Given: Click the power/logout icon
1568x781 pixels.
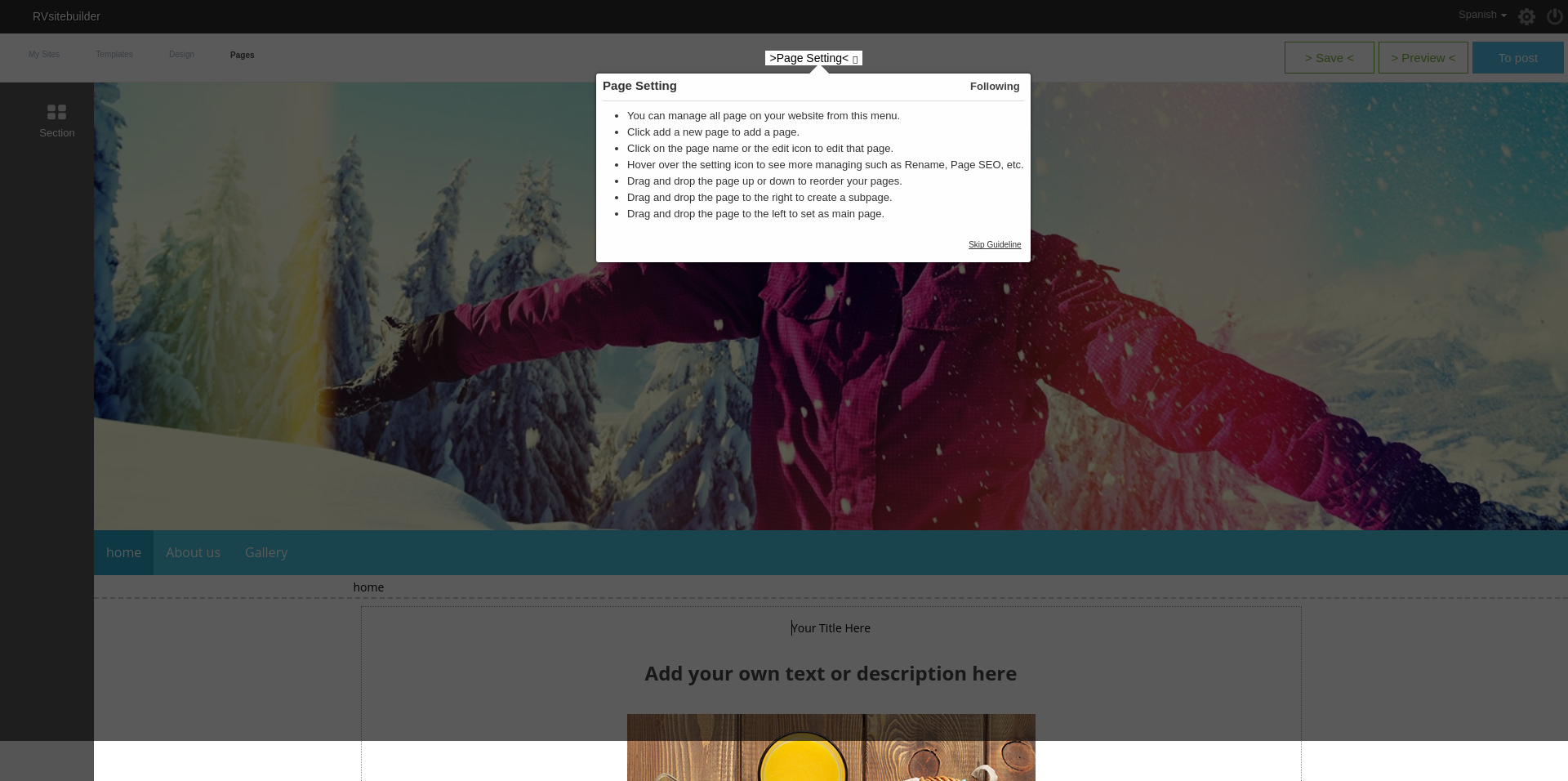Looking at the screenshot, I should pos(1555,16).
